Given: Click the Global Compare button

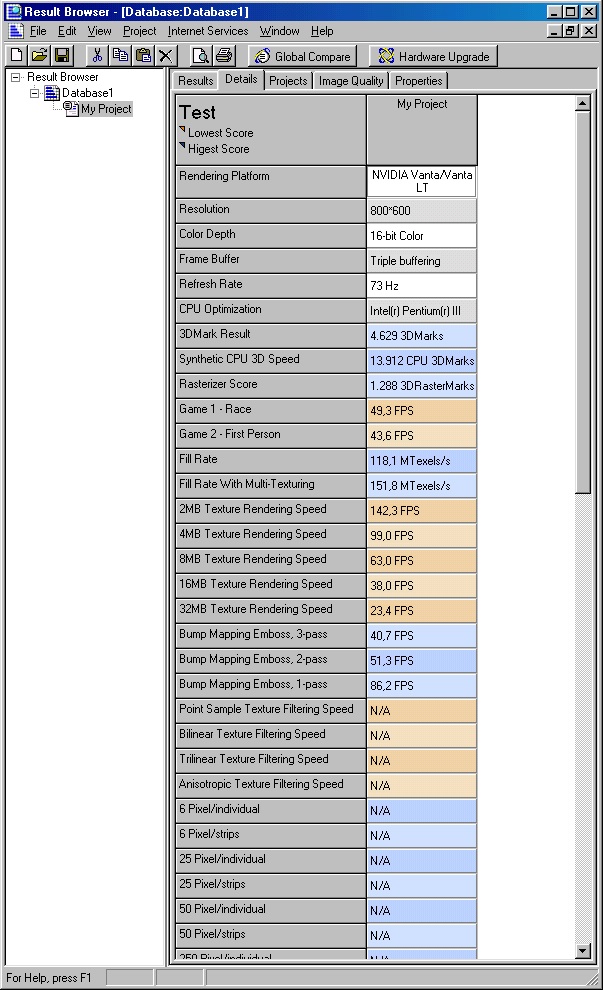Looking at the screenshot, I should coord(302,56).
